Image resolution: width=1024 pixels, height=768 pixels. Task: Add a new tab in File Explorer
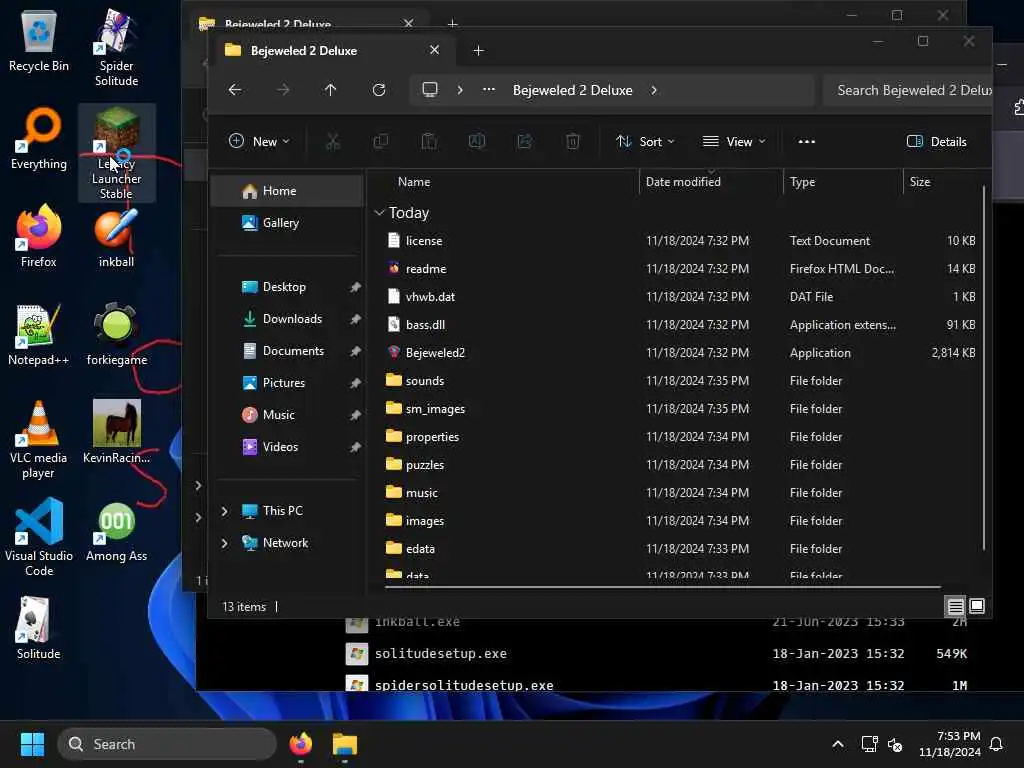(x=478, y=50)
